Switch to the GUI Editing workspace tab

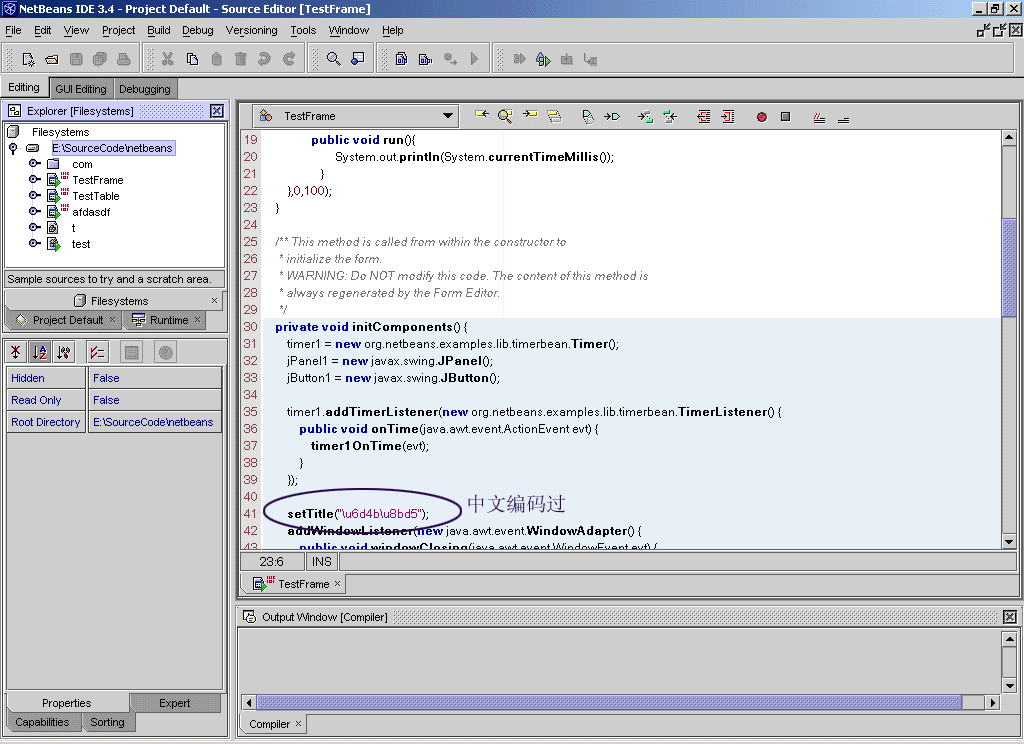tap(80, 89)
